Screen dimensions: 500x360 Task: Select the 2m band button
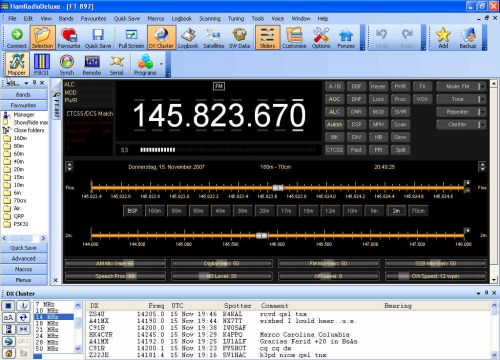click(396, 211)
